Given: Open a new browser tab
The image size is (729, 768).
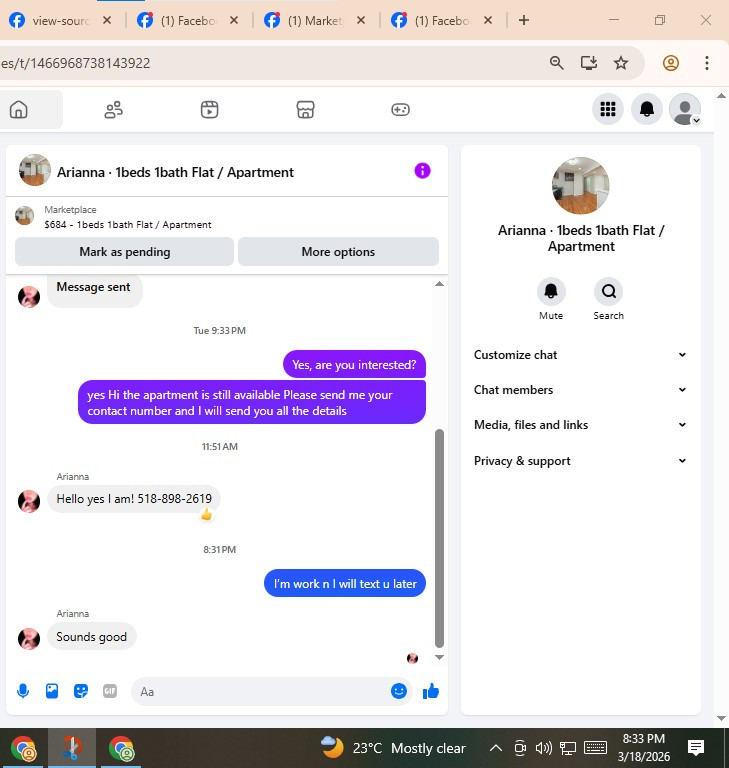Looking at the screenshot, I should tap(524, 20).
